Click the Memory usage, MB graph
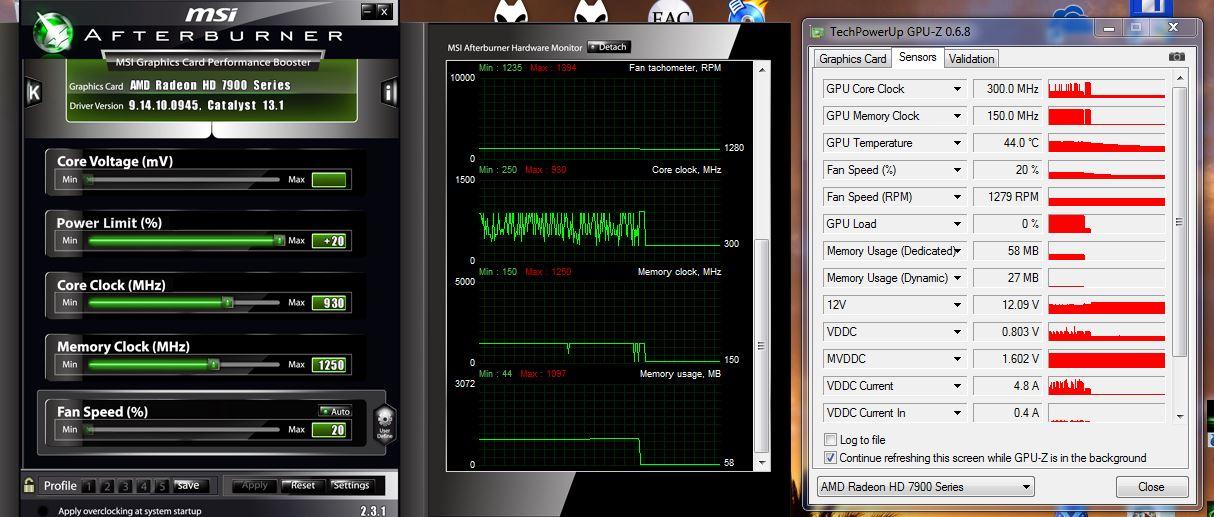Screen dimensions: 1214x517 click(600, 426)
